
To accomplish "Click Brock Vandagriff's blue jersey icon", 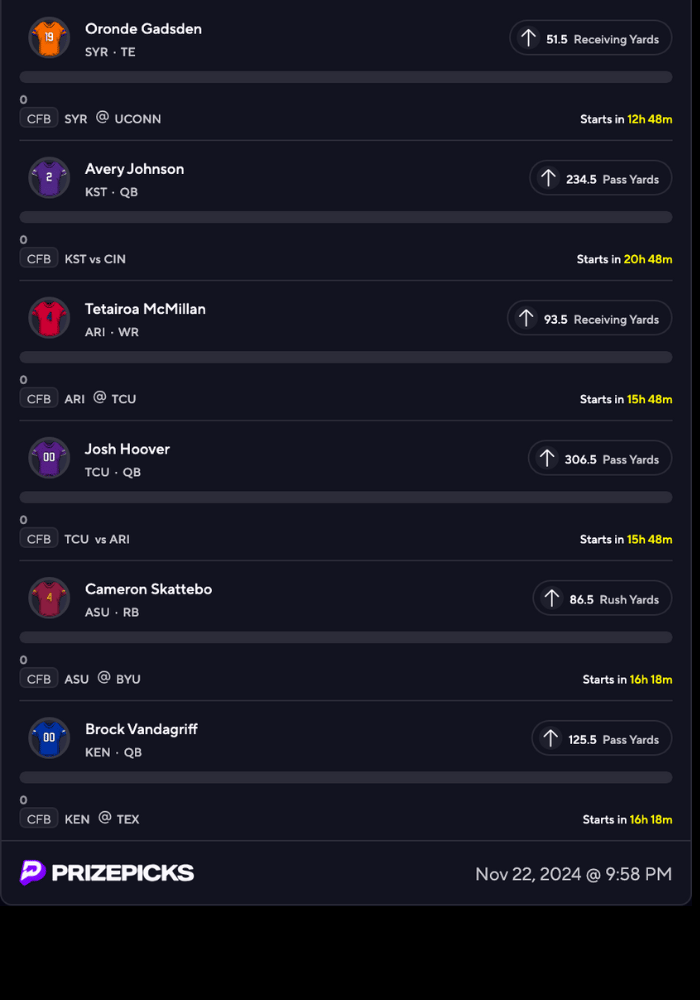I will pos(49,737).
